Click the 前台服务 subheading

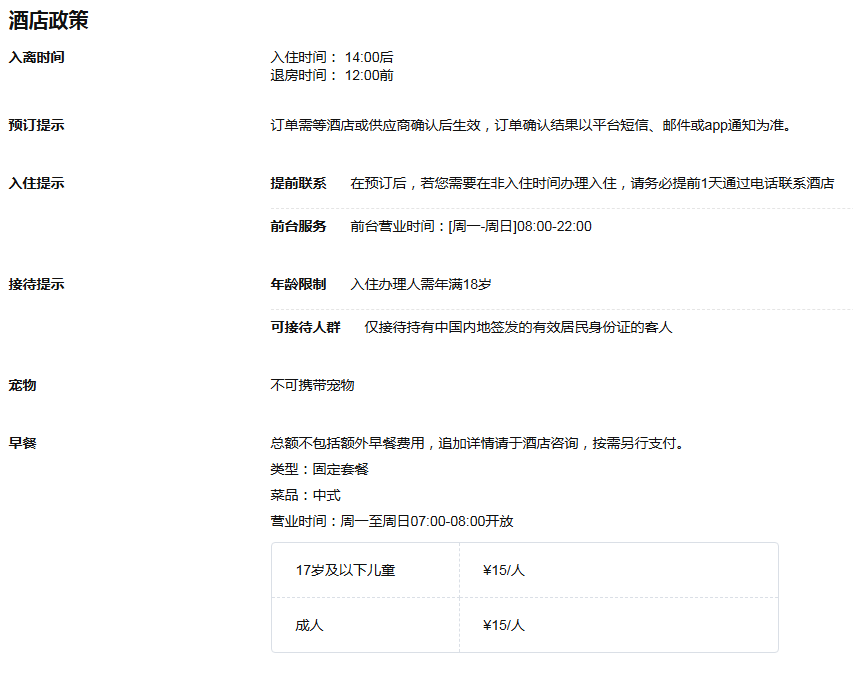click(298, 226)
